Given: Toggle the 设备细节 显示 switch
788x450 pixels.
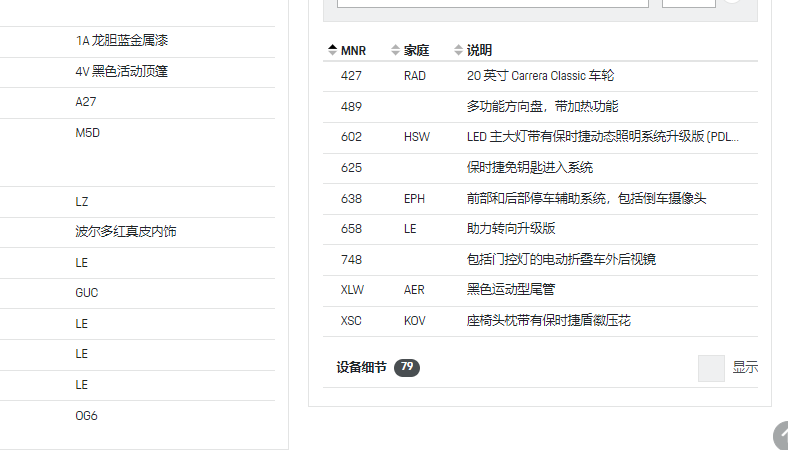Looking at the screenshot, I should click(x=711, y=368).
